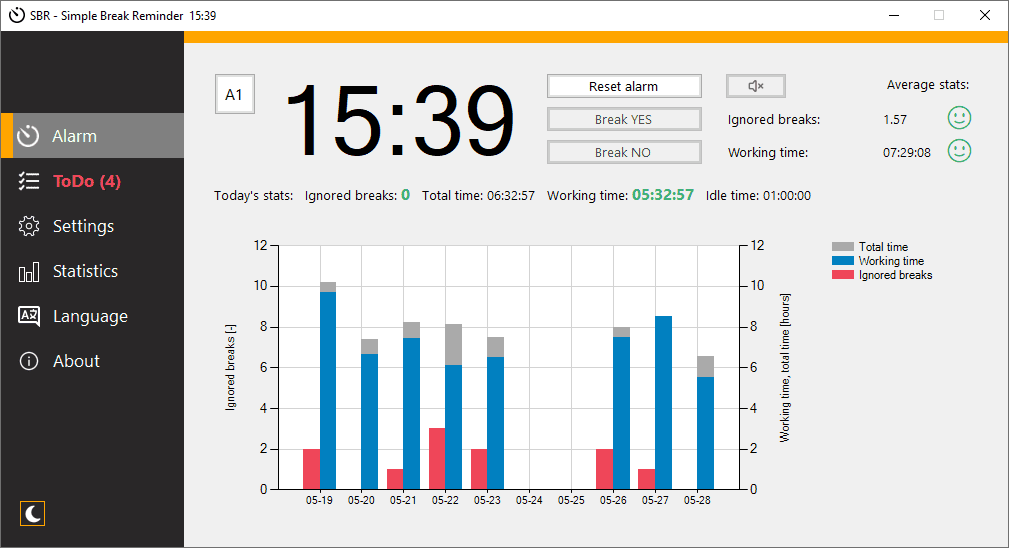1009x548 pixels.
Task: Click the red ignored breaks bar for 05-26
Action: (x=604, y=469)
